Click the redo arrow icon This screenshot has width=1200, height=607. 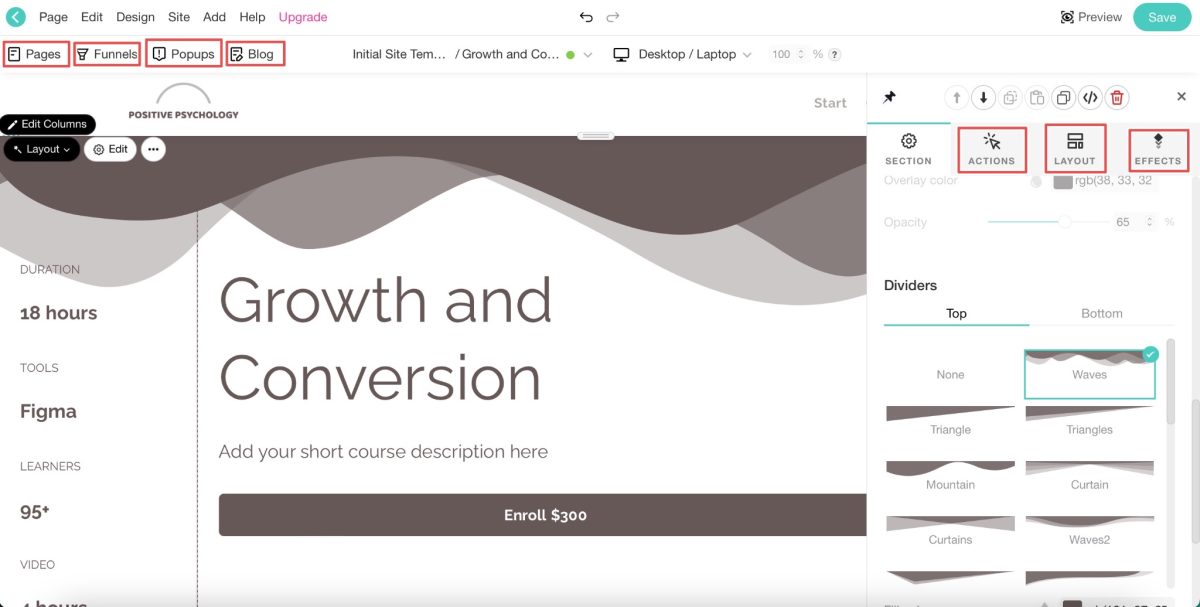(613, 17)
